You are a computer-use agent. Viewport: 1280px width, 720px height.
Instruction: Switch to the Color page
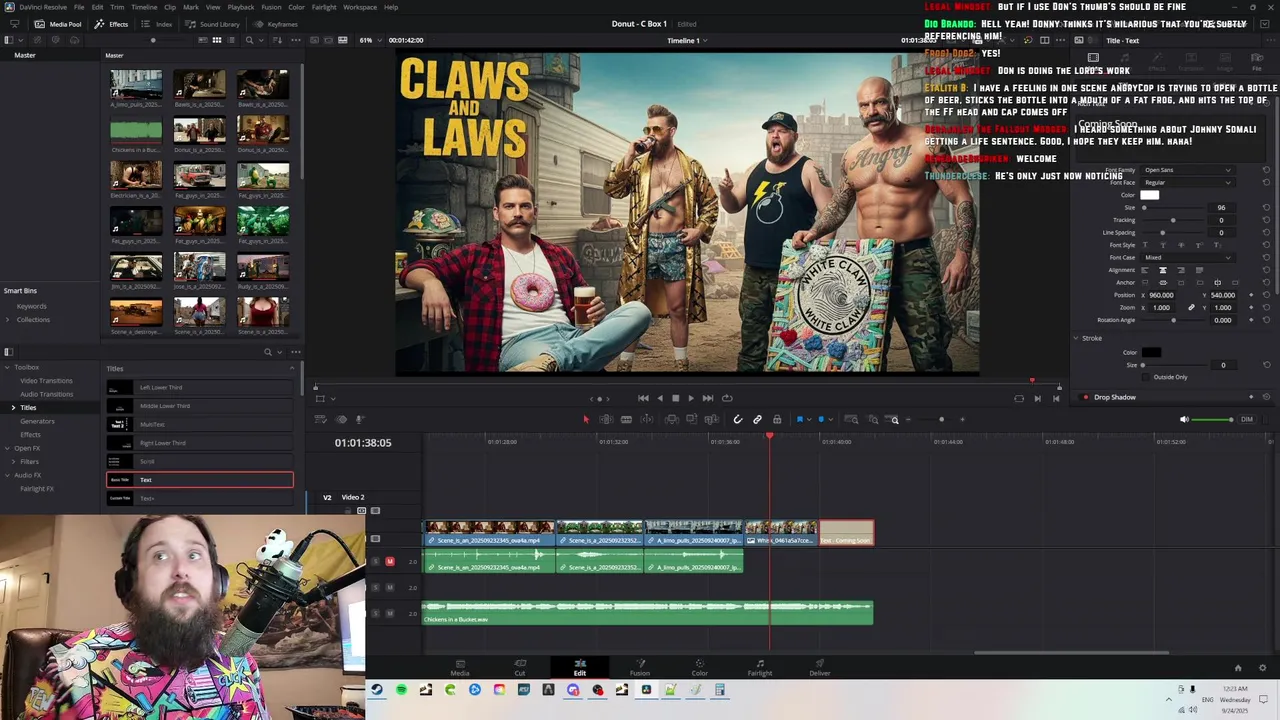699,667
